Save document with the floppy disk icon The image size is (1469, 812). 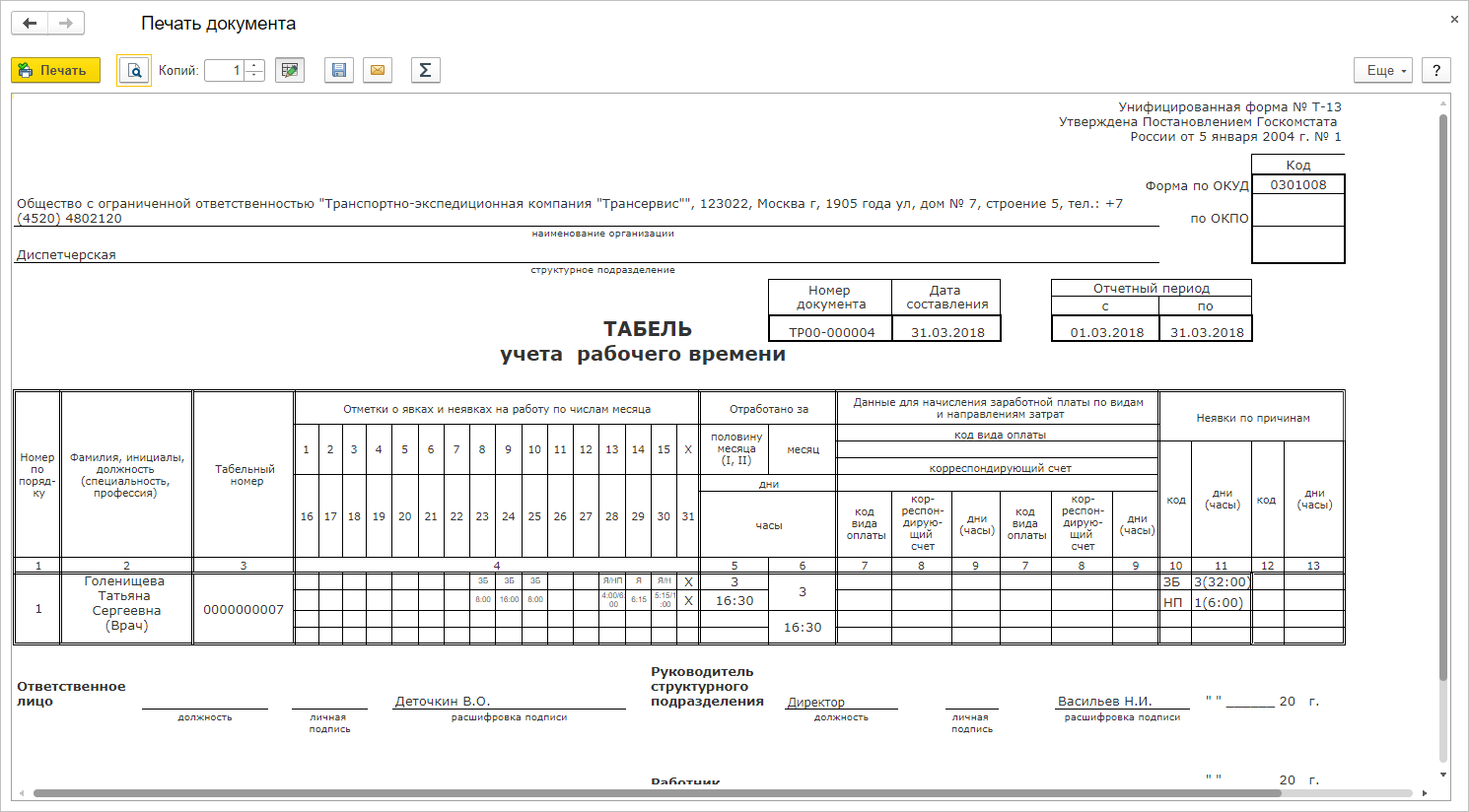[x=338, y=71]
